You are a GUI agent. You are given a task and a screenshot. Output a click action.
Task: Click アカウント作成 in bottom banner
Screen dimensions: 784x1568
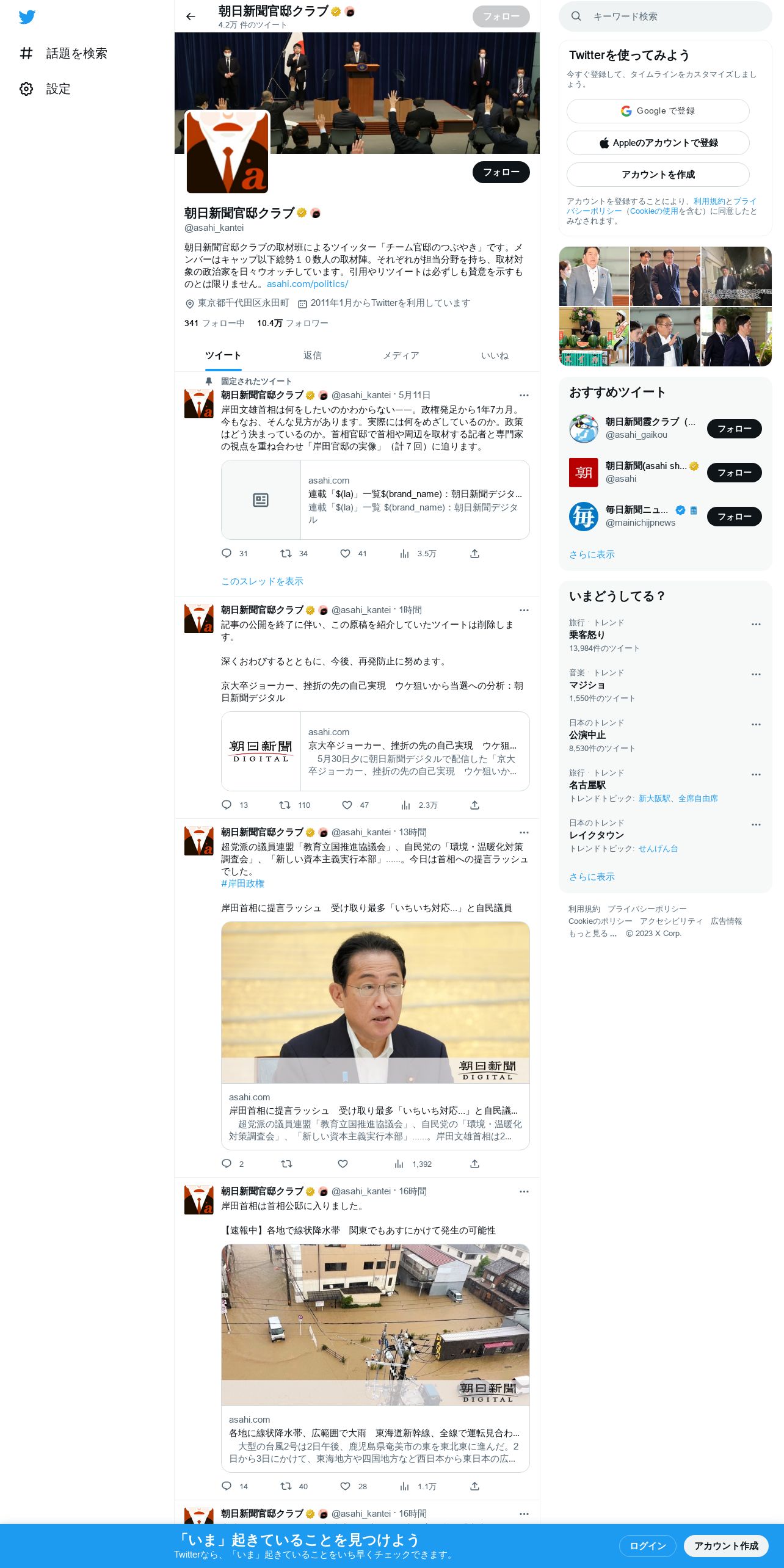coord(726,1546)
